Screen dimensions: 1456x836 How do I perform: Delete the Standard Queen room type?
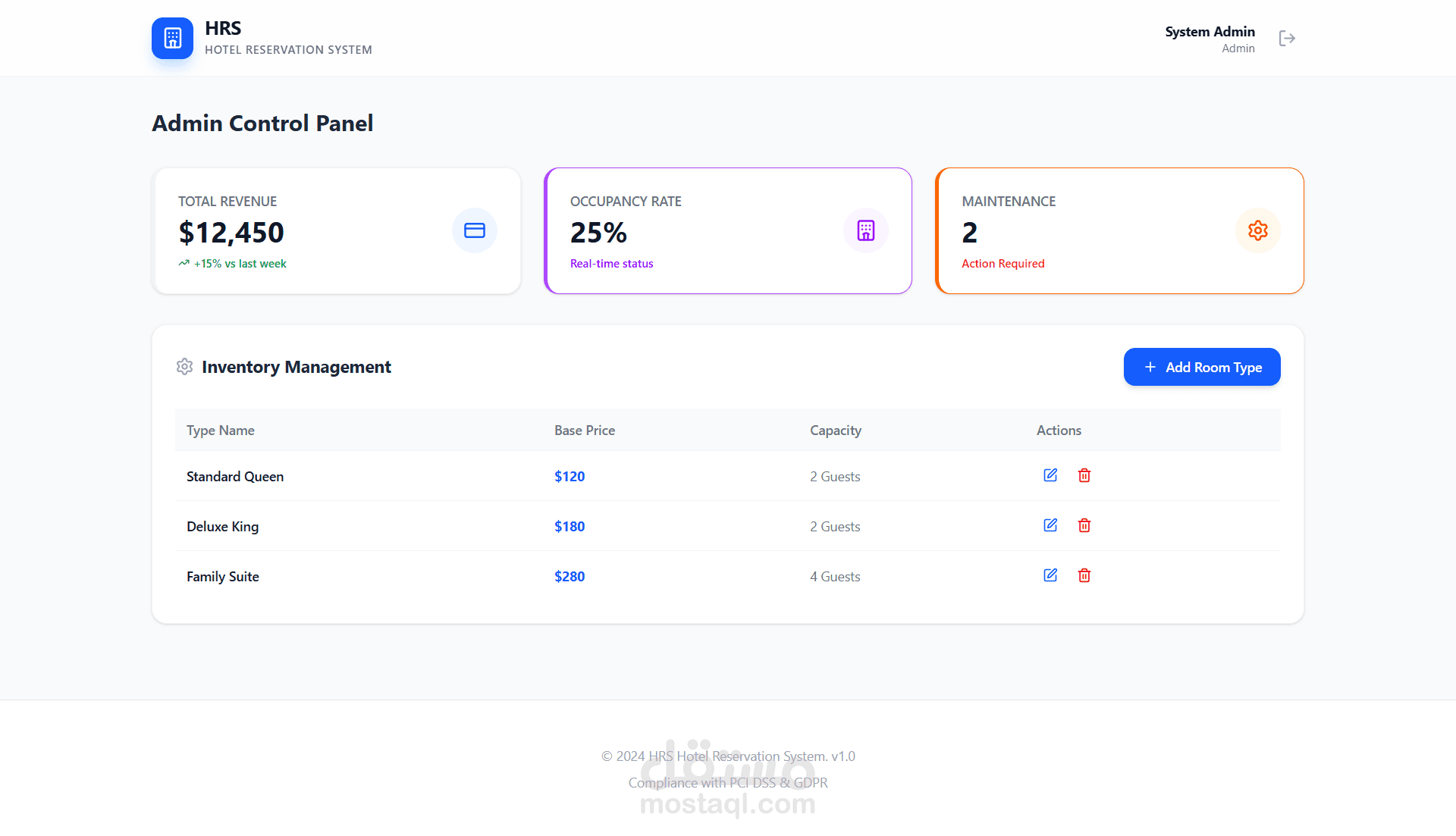click(1084, 475)
